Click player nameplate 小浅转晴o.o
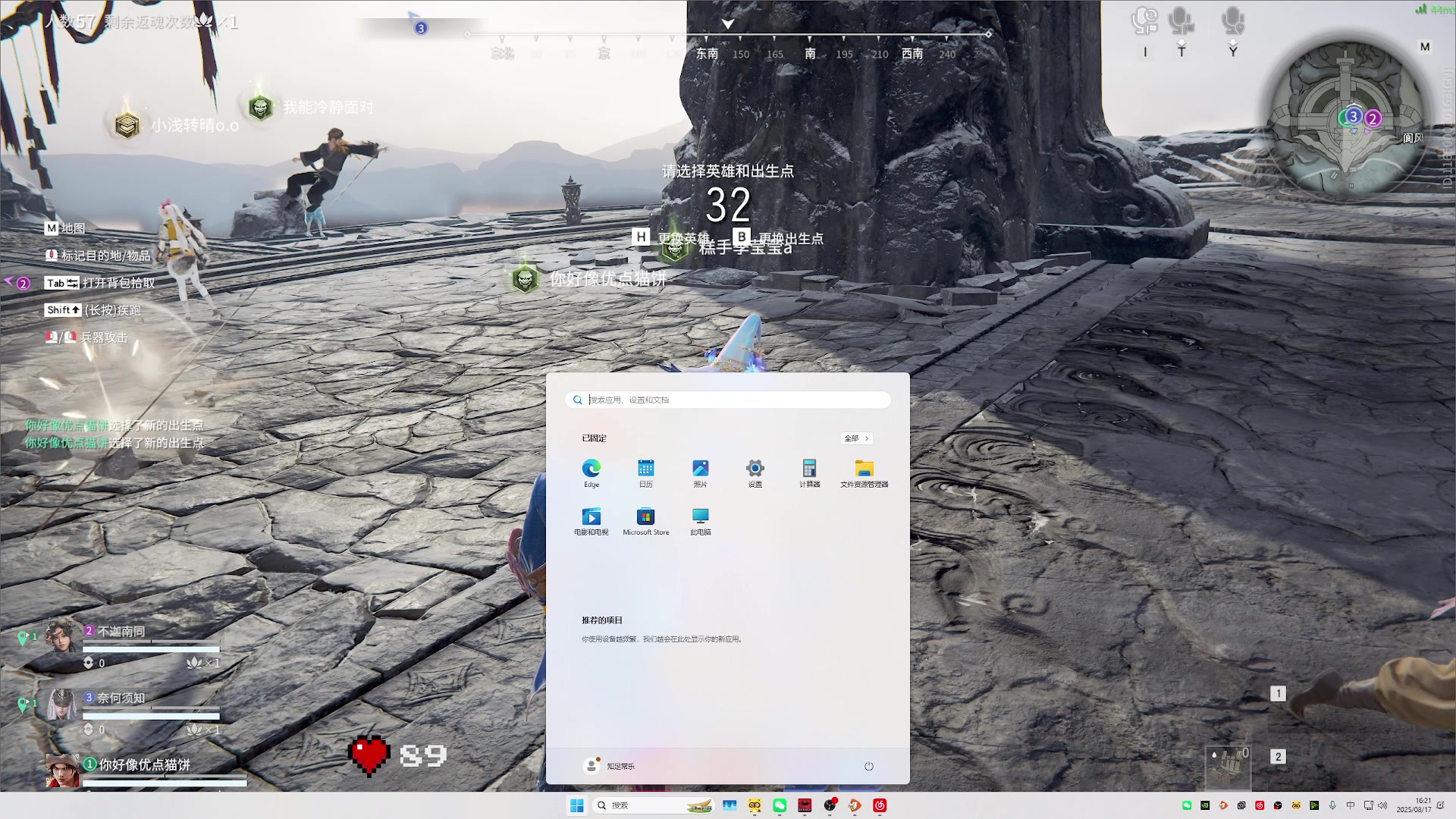 [x=195, y=125]
